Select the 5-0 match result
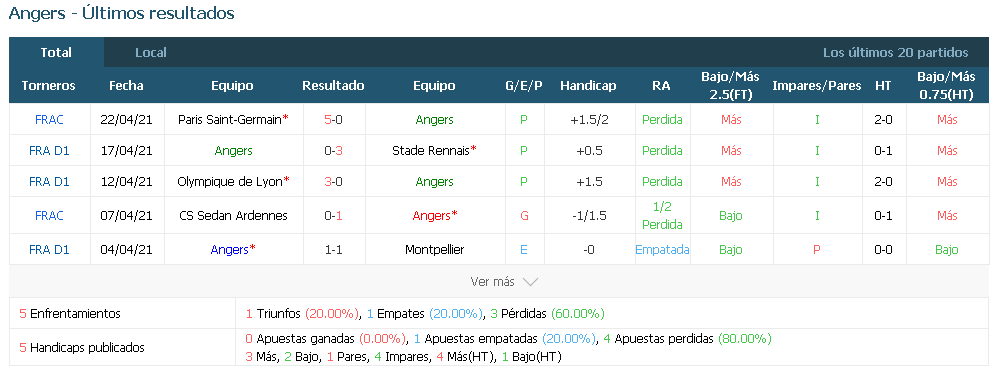Image resolution: width=993 pixels, height=381 pixels. pyautogui.click(x=334, y=120)
